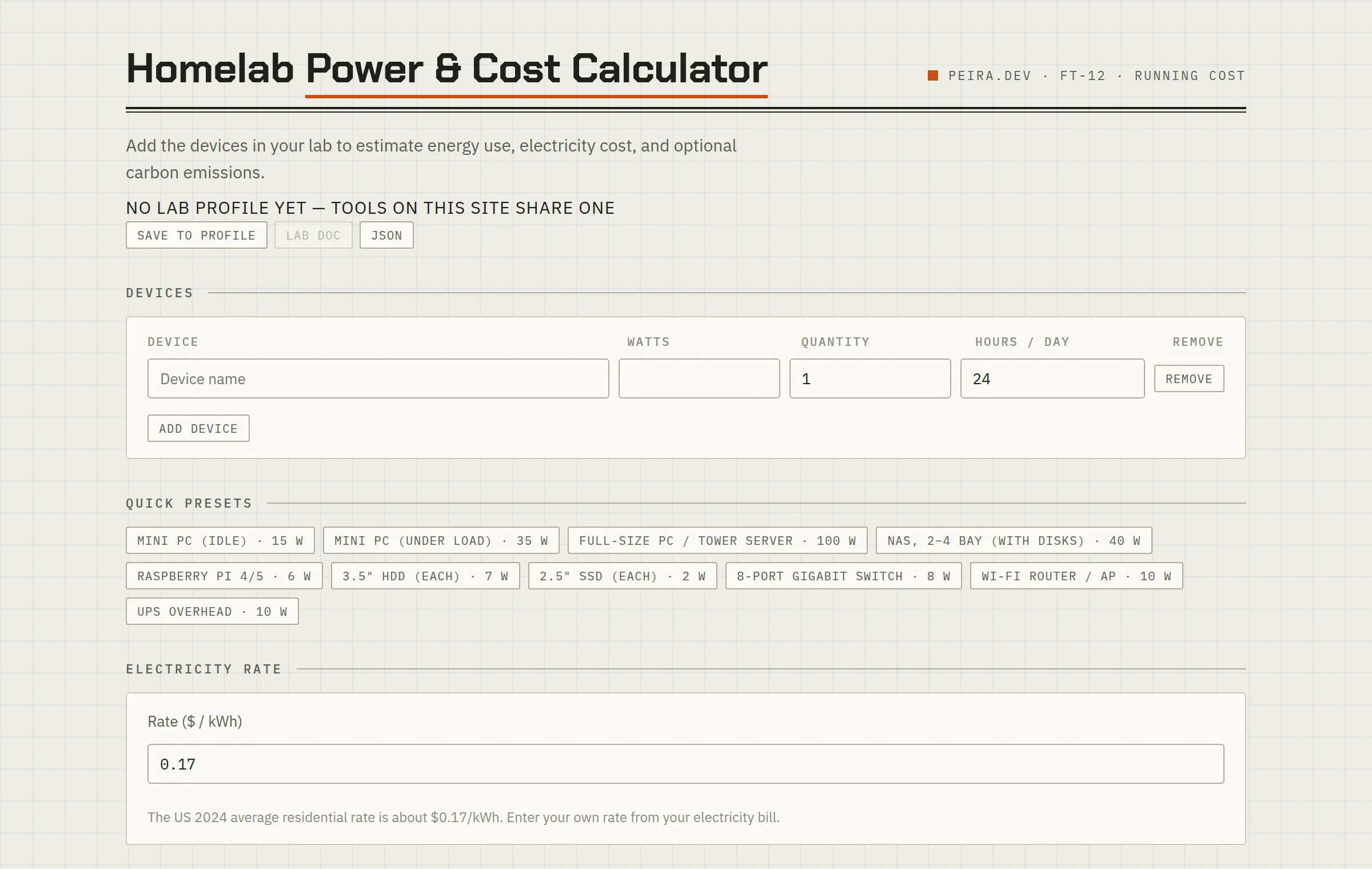Focus the Device name input field
Screen dimensions: 1372x869
click(378, 378)
